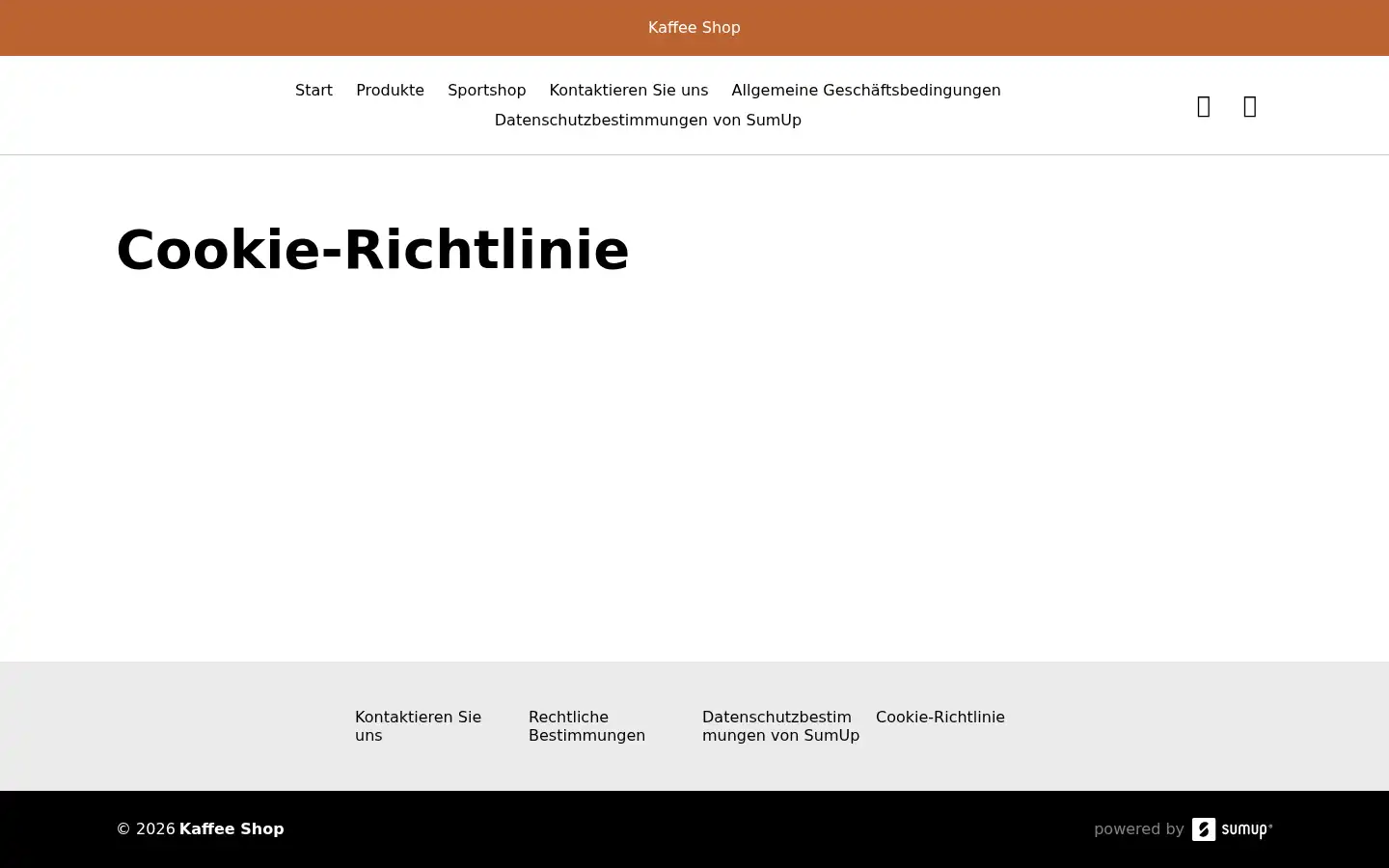Screen dimensions: 1389x868
Task: Click the SumUp logo in the footer
Action: (1233, 829)
